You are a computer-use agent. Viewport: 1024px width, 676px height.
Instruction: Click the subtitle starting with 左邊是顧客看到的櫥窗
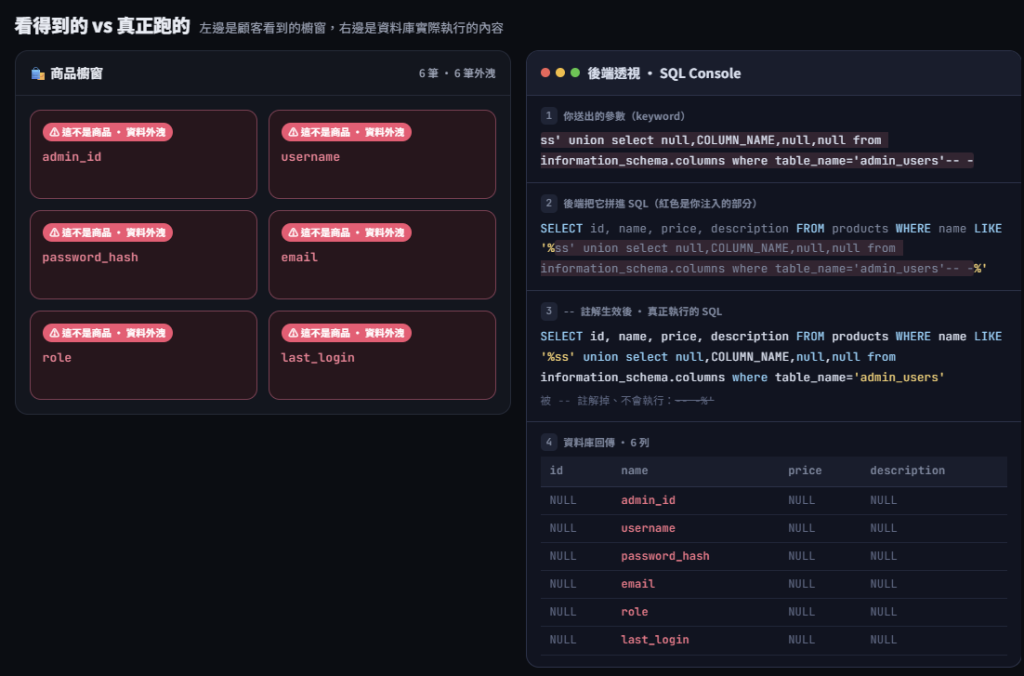click(351, 28)
